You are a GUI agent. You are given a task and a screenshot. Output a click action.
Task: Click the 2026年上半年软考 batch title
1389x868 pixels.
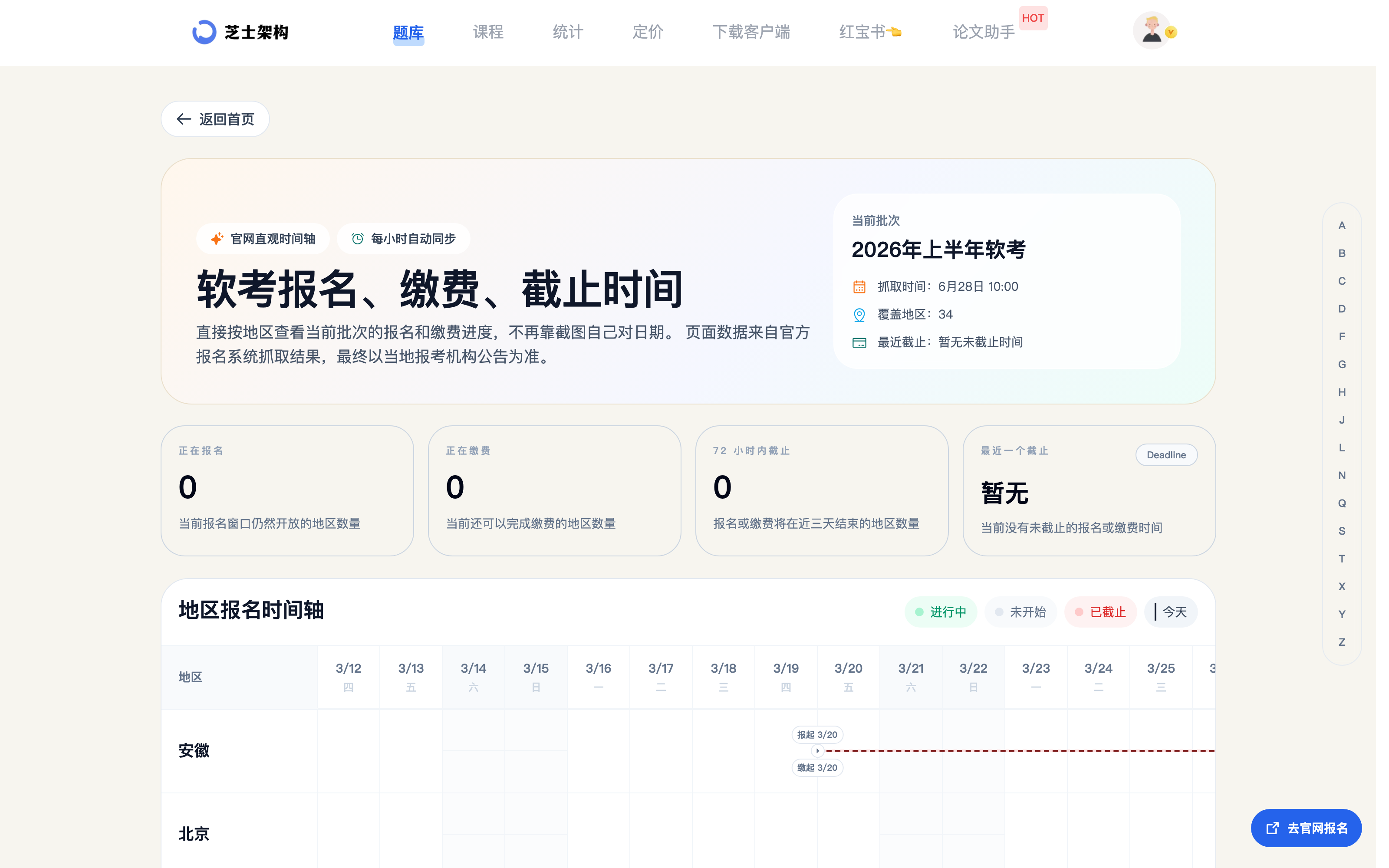pos(938,250)
